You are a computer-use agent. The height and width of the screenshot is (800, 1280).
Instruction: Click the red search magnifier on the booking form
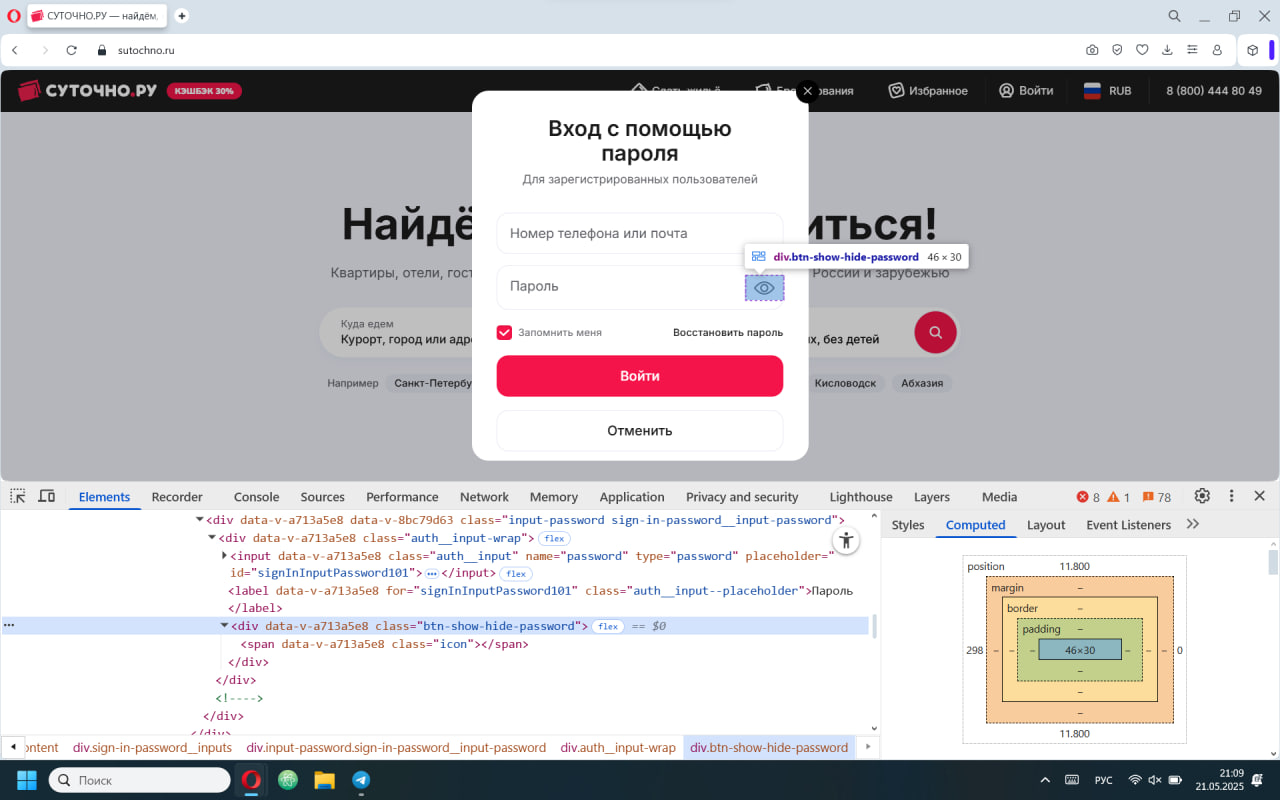pyautogui.click(x=934, y=332)
